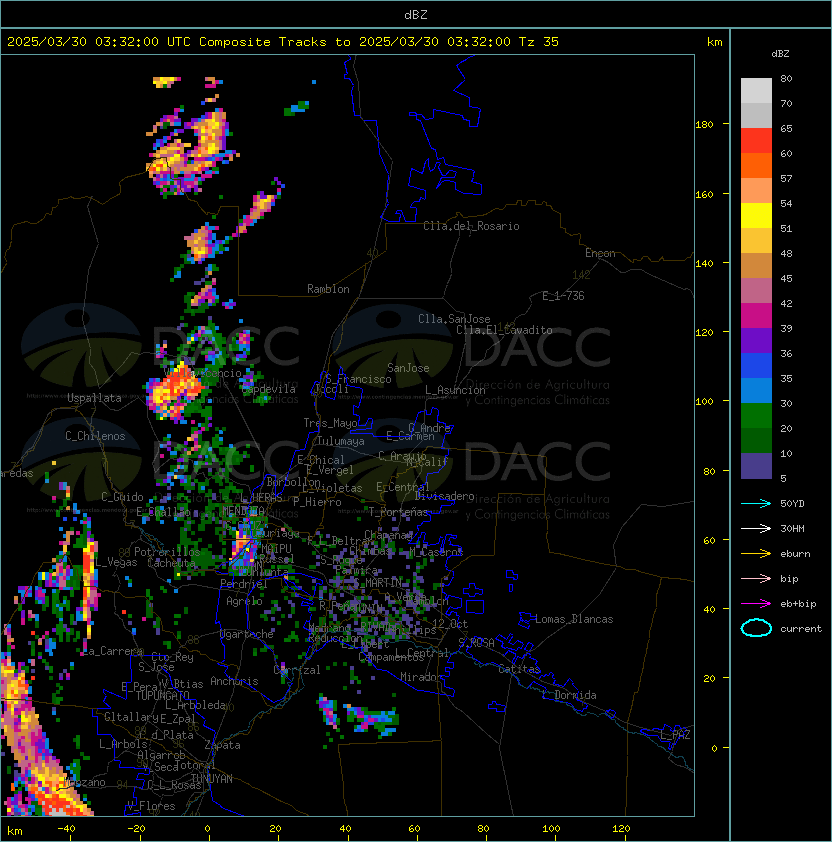Click the 'L_Asuncion' map label
This screenshot has width=832, height=842.
click(455, 390)
